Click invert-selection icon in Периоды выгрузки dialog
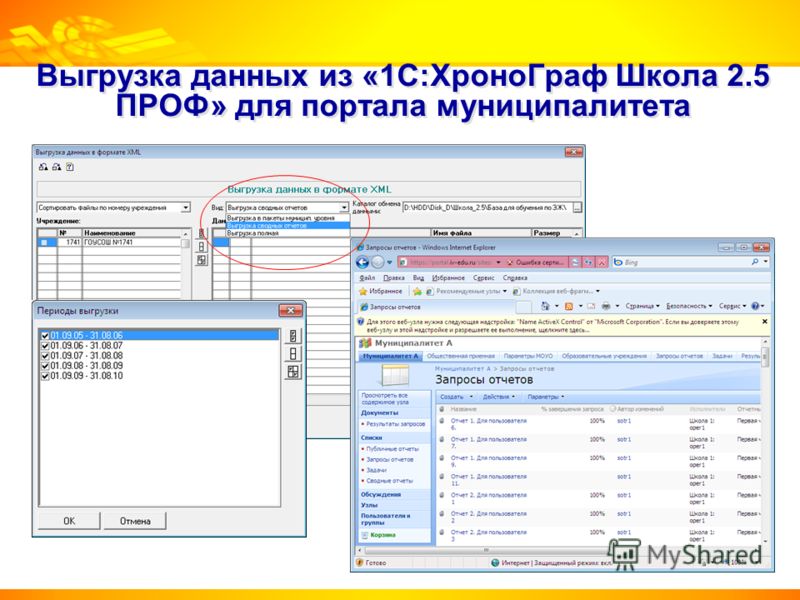This screenshot has width=800, height=600. [x=293, y=371]
